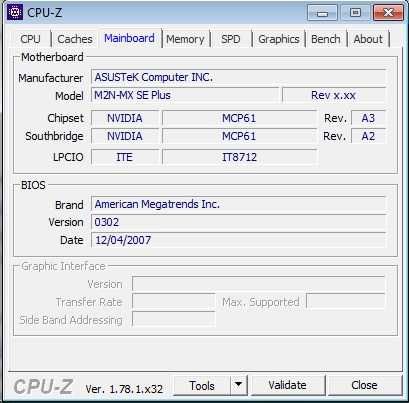The height and width of the screenshot is (403, 409).
Task: Click the Southbridge revision A2 field
Action: point(368,136)
